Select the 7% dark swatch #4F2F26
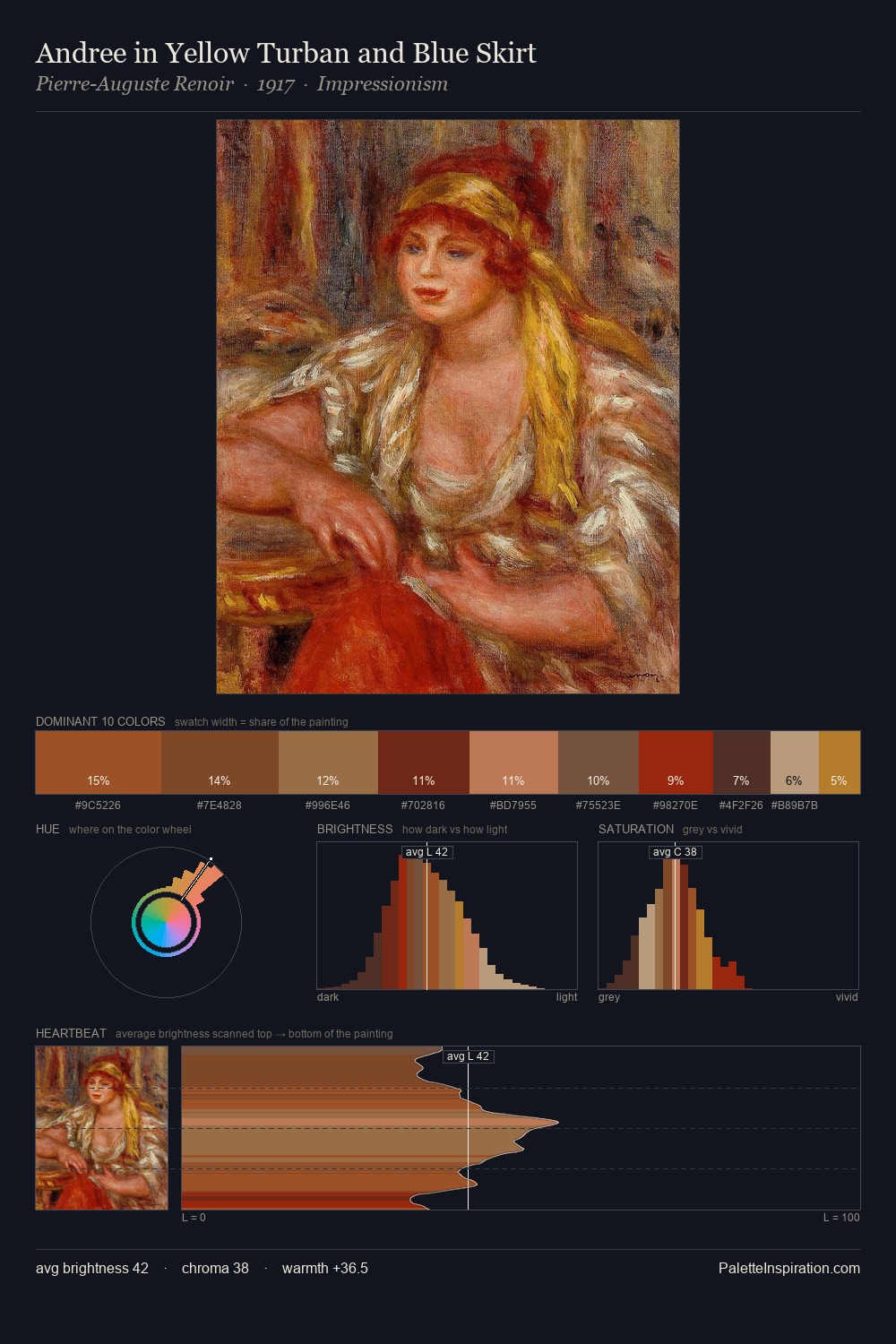 (x=741, y=762)
